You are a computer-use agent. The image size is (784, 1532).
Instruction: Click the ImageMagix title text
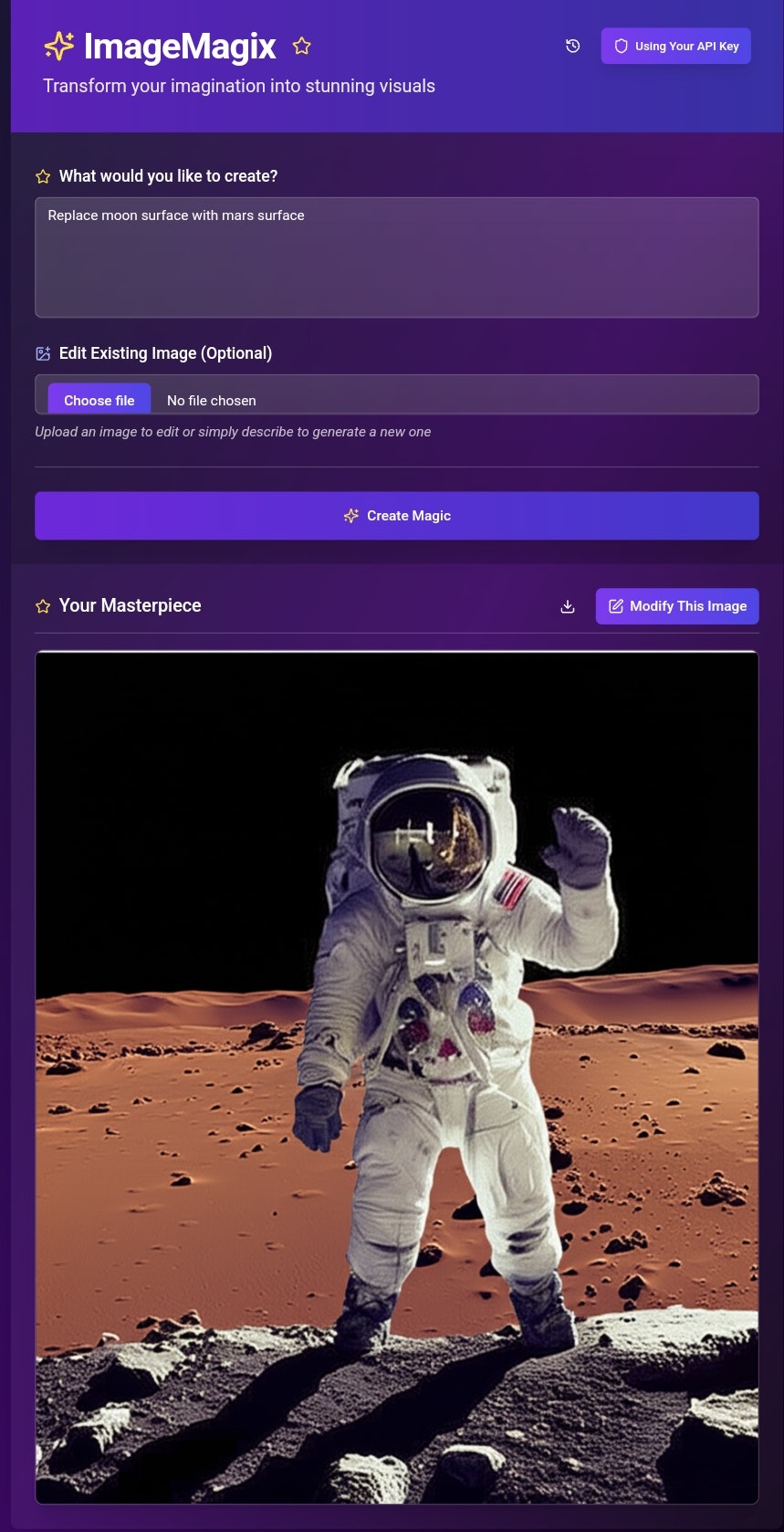click(x=180, y=46)
